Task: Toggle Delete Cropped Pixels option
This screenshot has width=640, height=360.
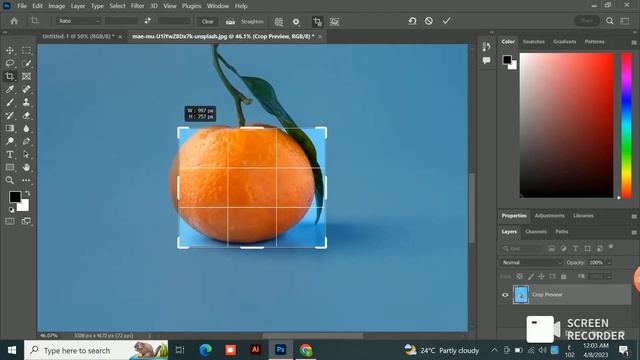Action: [x=317, y=22]
